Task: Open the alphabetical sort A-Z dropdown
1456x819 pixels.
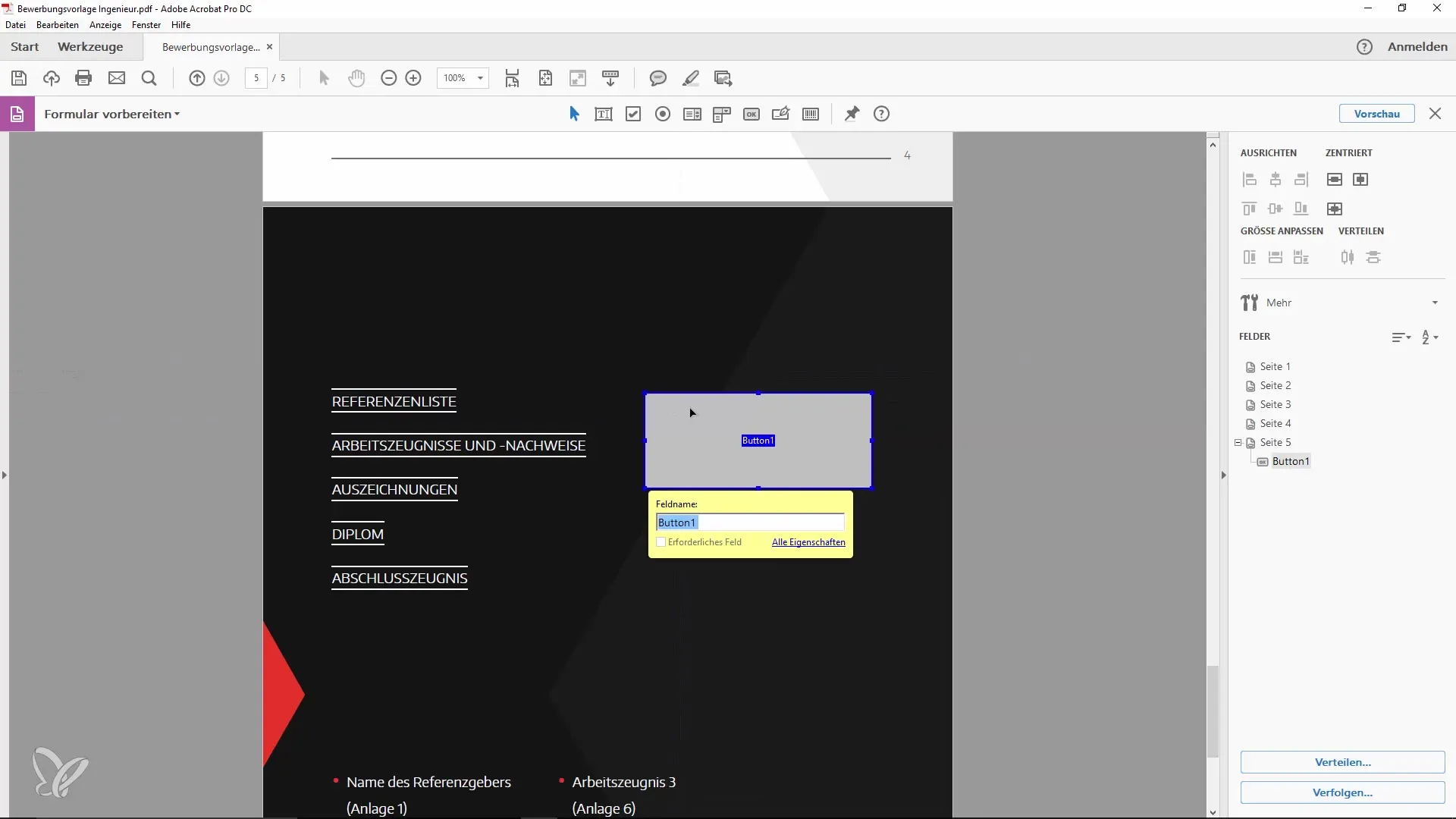Action: pyautogui.click(x=1429, y=337)
